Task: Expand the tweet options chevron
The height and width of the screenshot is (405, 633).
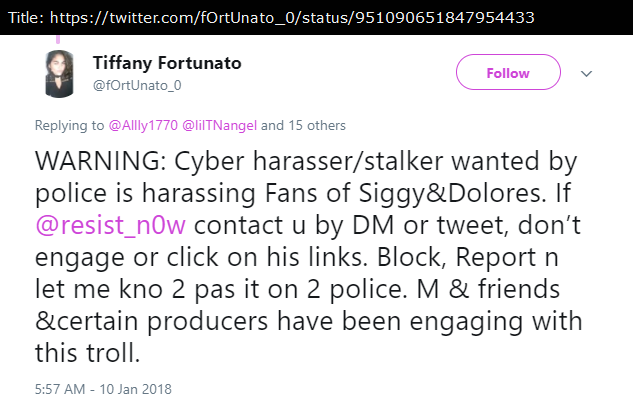Action: 587,74
